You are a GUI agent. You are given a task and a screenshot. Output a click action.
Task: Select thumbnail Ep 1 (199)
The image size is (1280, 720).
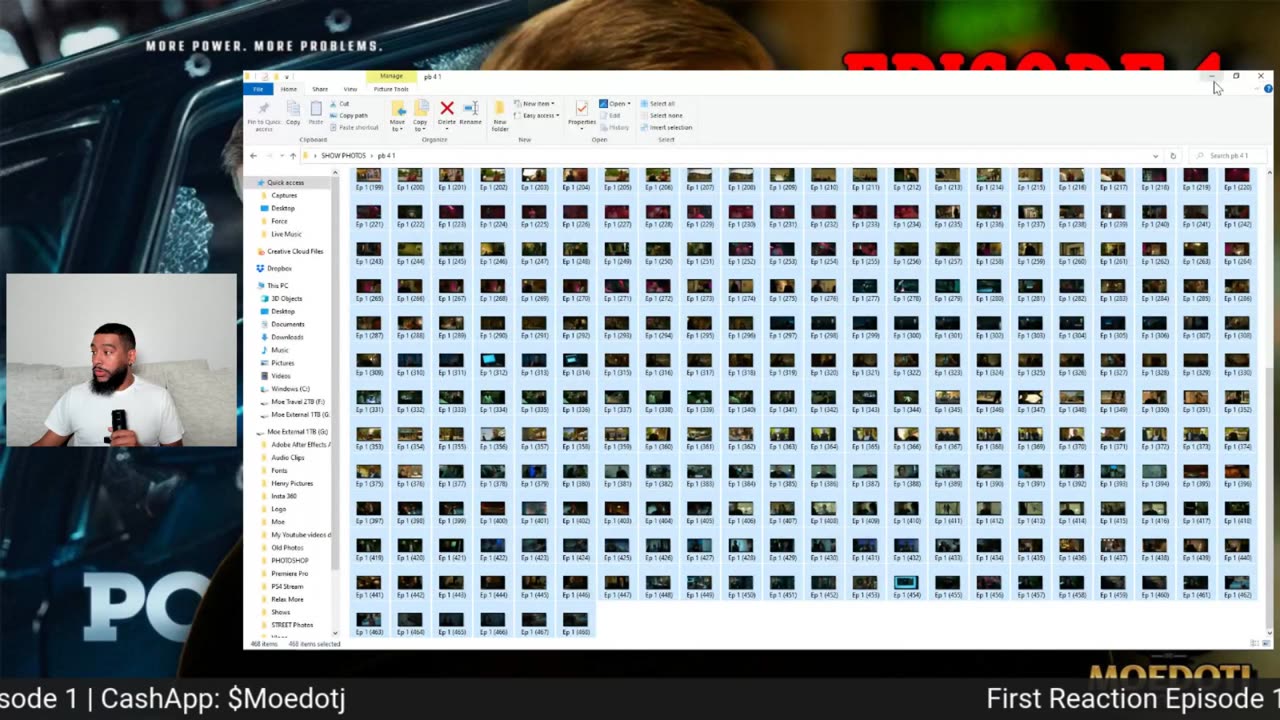[369, 180]
